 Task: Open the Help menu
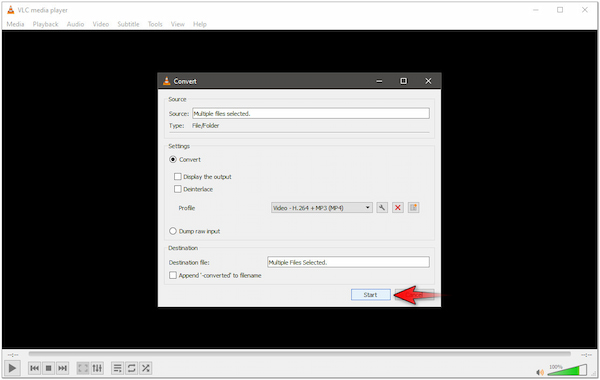[x=200, y=24]
